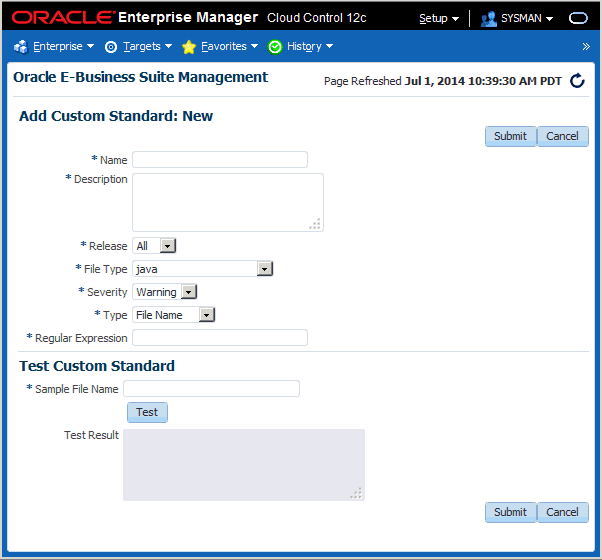Open the Severity dropdown

165,292
